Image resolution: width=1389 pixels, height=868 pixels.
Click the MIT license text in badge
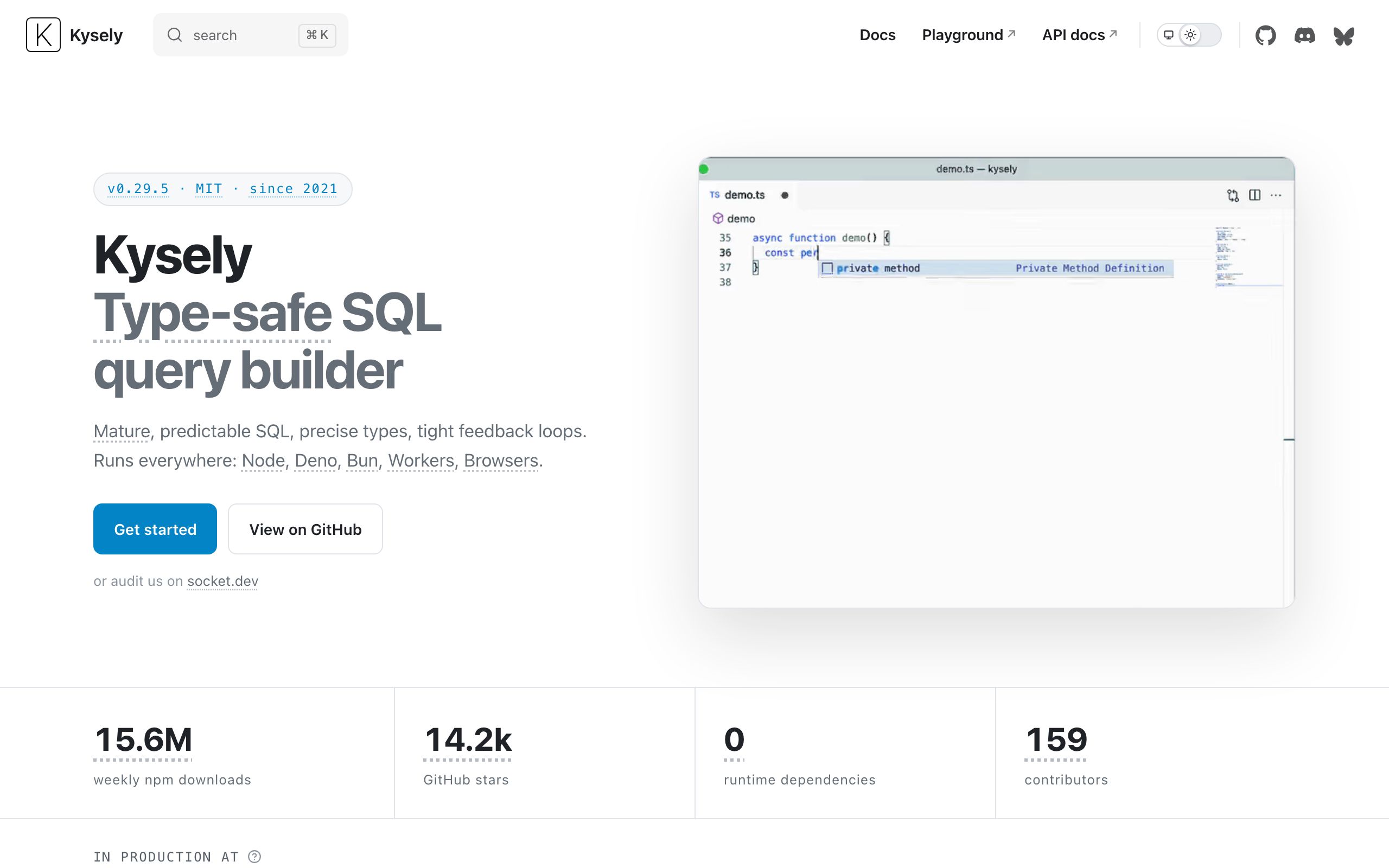[x=209, y=189]
